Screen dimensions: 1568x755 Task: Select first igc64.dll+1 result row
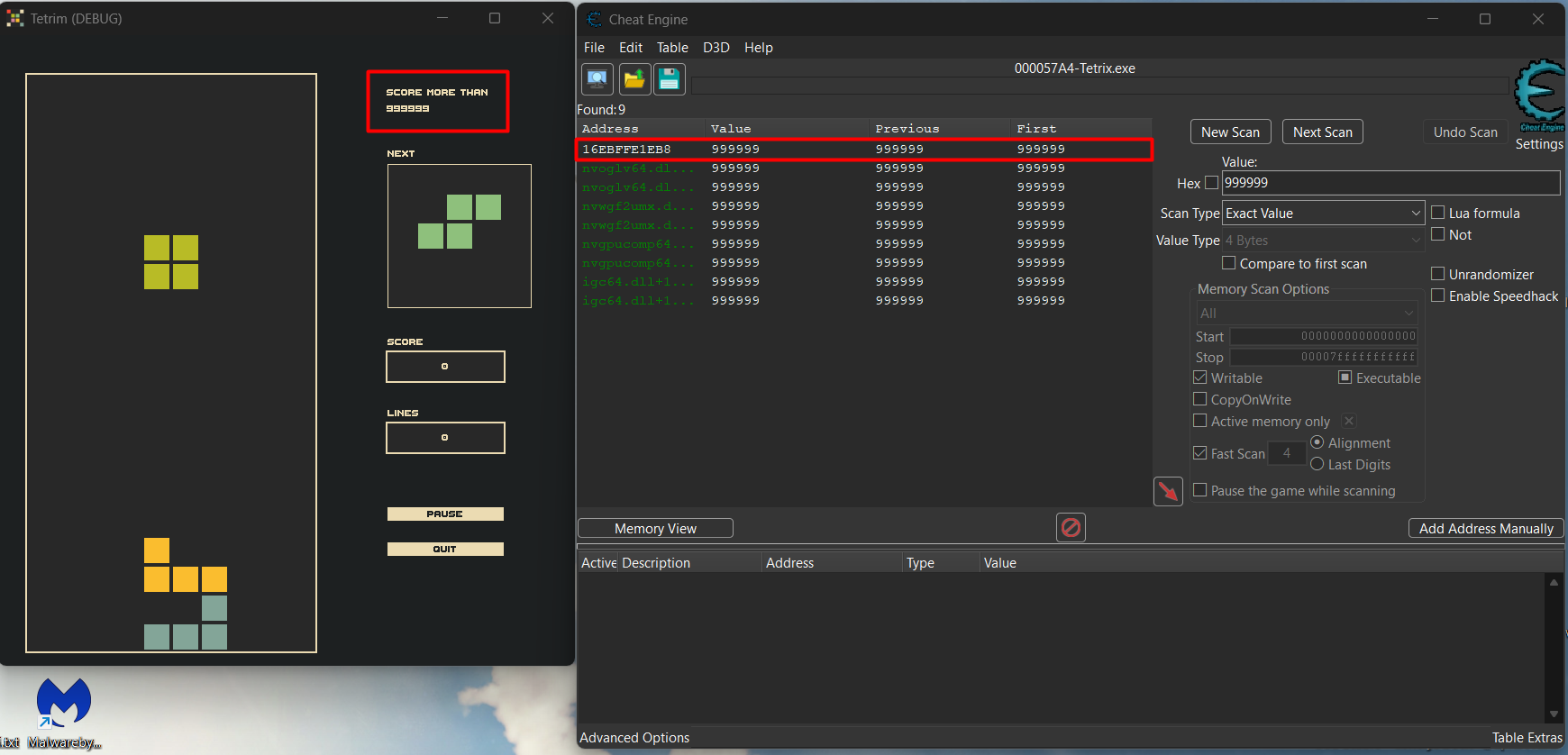(x=863, y=281)
